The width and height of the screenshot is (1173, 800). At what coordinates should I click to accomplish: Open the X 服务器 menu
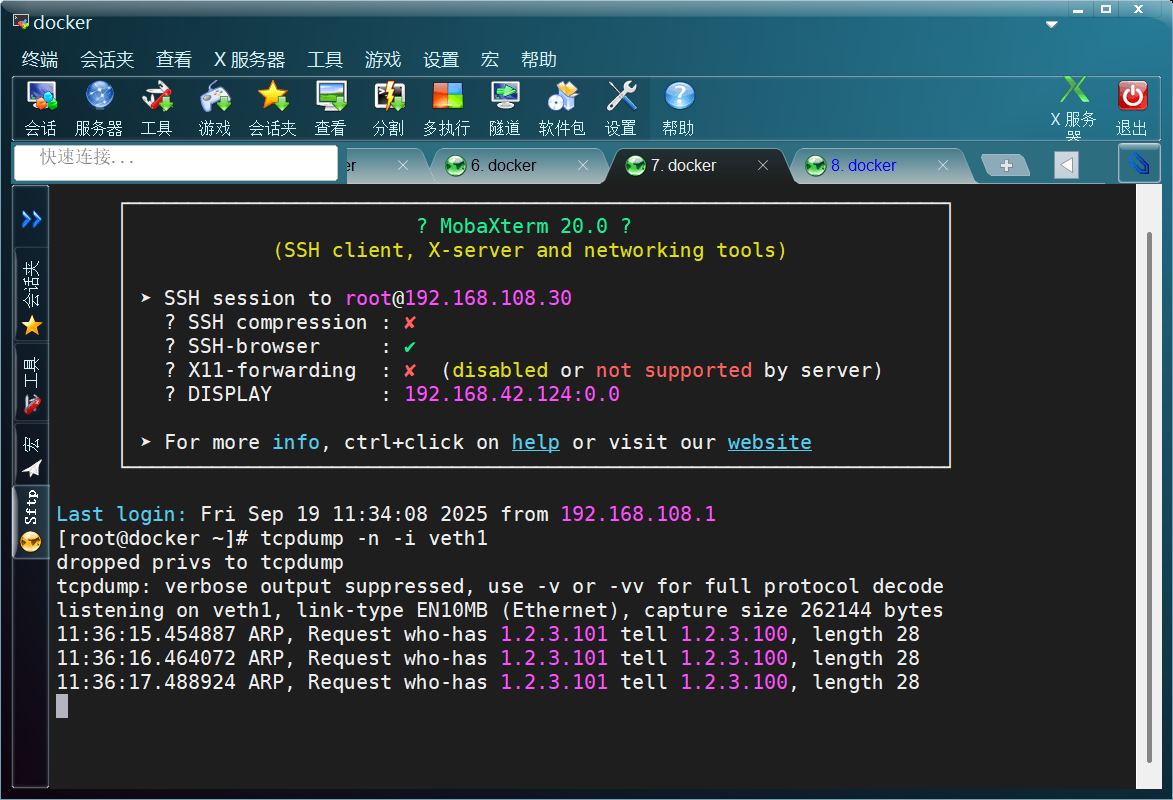point(250,59)
